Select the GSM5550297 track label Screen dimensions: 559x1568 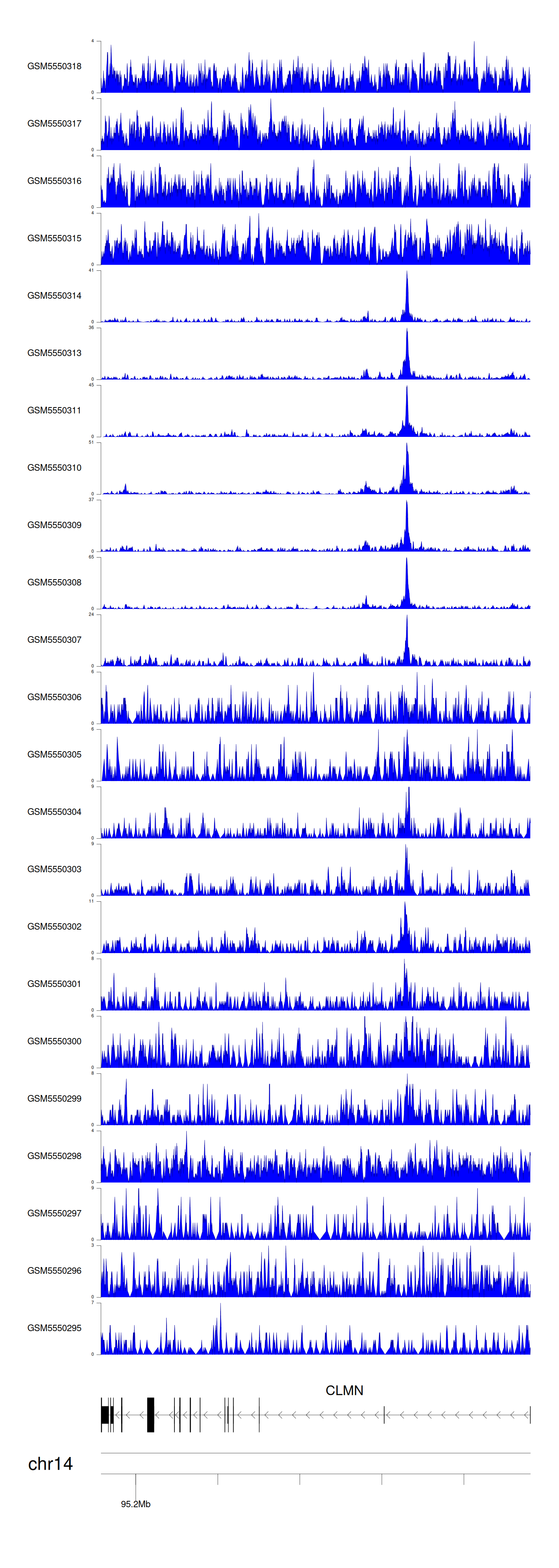point(54,1213)
